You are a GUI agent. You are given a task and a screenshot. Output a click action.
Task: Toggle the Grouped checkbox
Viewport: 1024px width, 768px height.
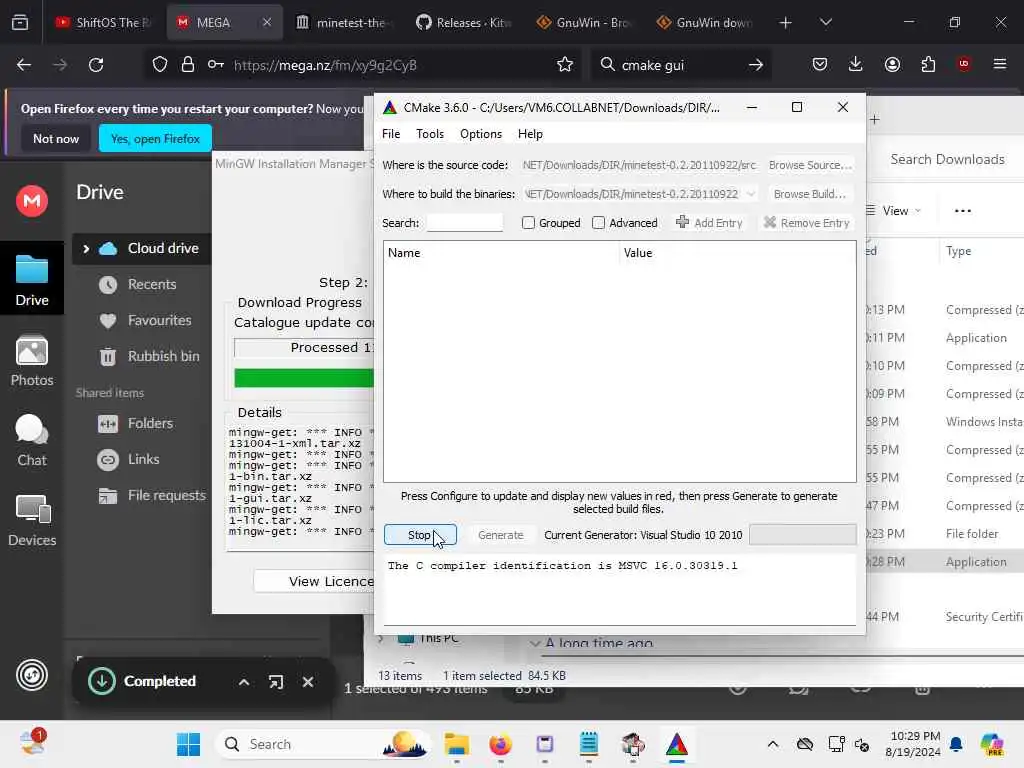pos(528,223)
